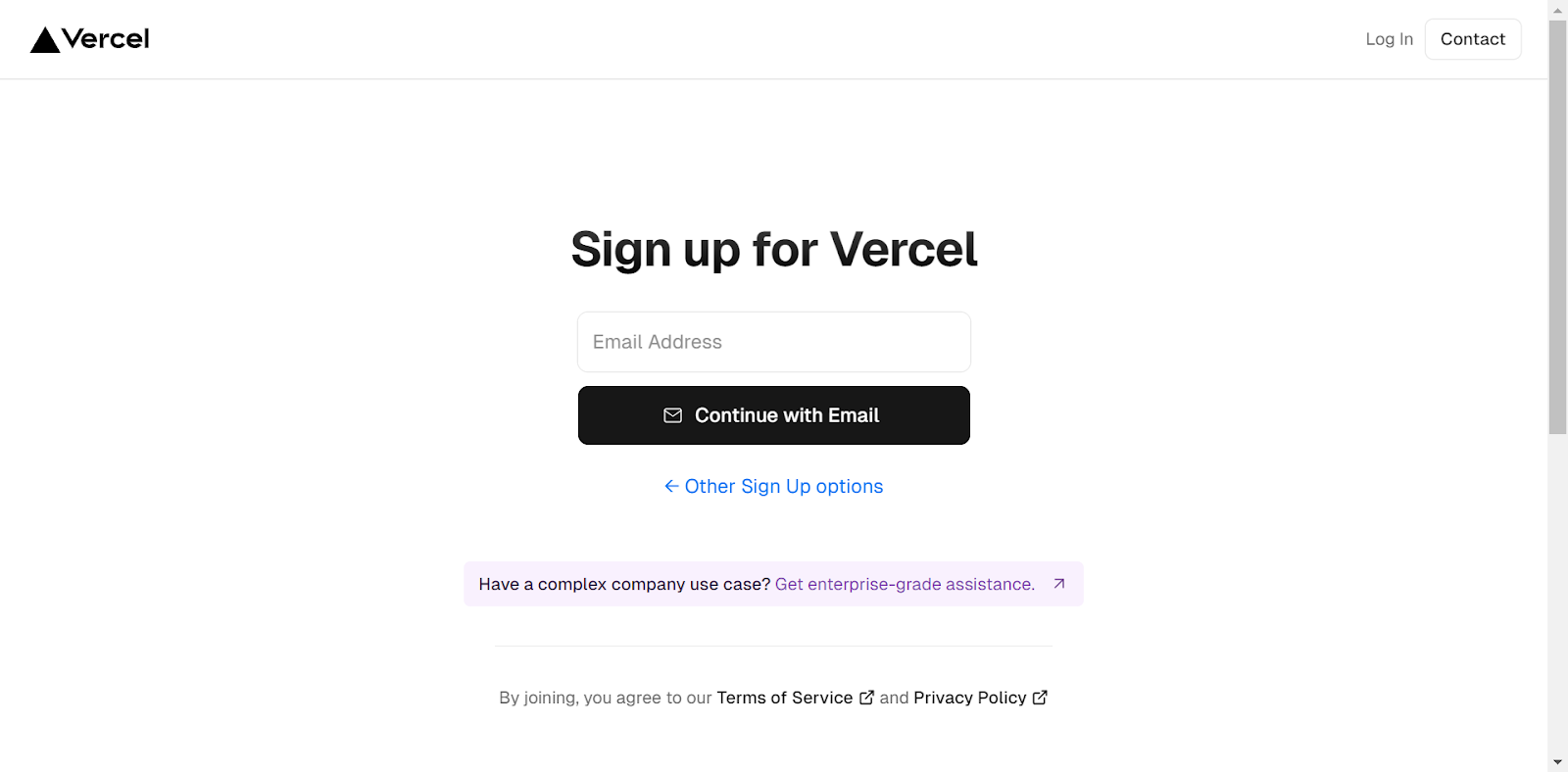Click inside the Email Address field
1568x772 pixels.
(x=773, y=341)
